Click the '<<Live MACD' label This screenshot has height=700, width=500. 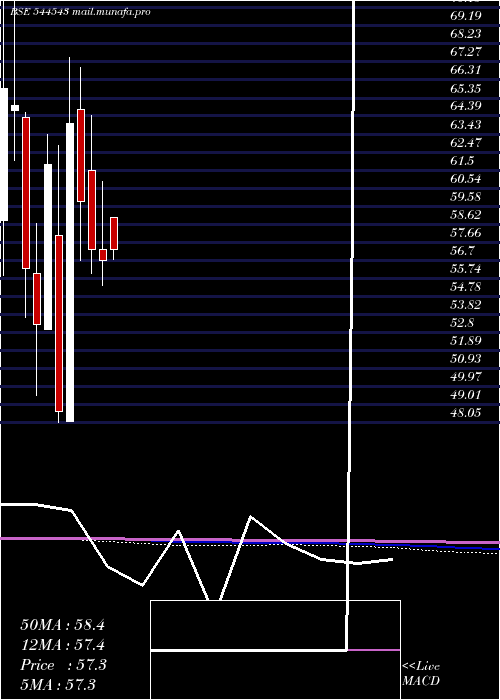(421, 674)
